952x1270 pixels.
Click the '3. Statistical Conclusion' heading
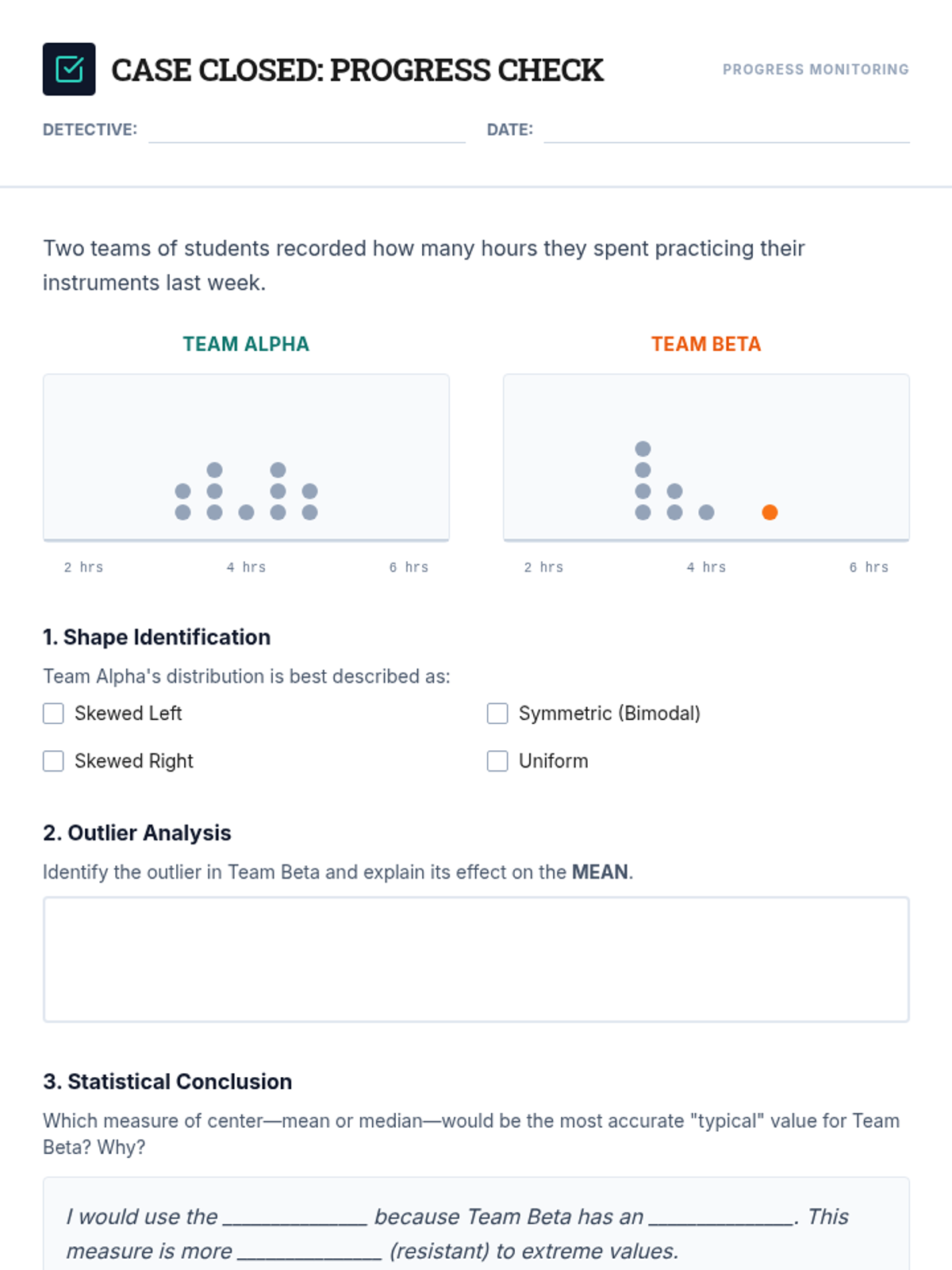click(x=167, y=1082)
